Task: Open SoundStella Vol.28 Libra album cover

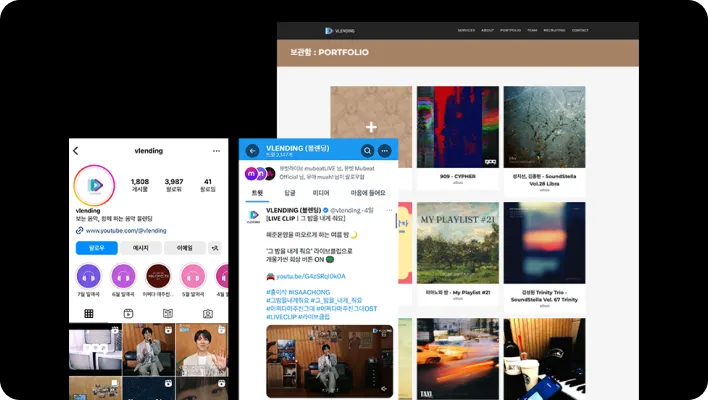Action: (x=545, y=127)
